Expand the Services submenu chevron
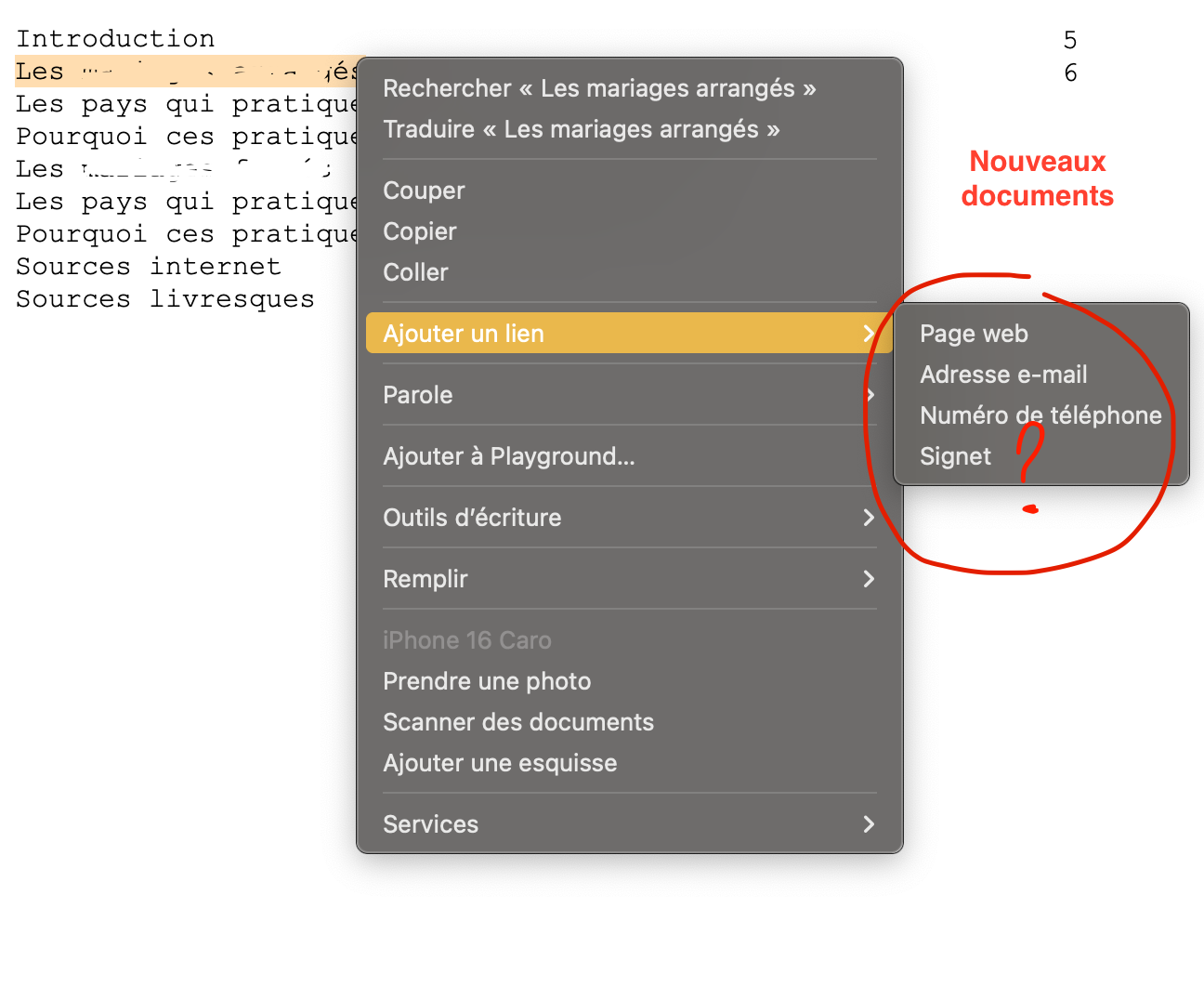Viewport: 1204px width, 987px height. pos(868,824)
